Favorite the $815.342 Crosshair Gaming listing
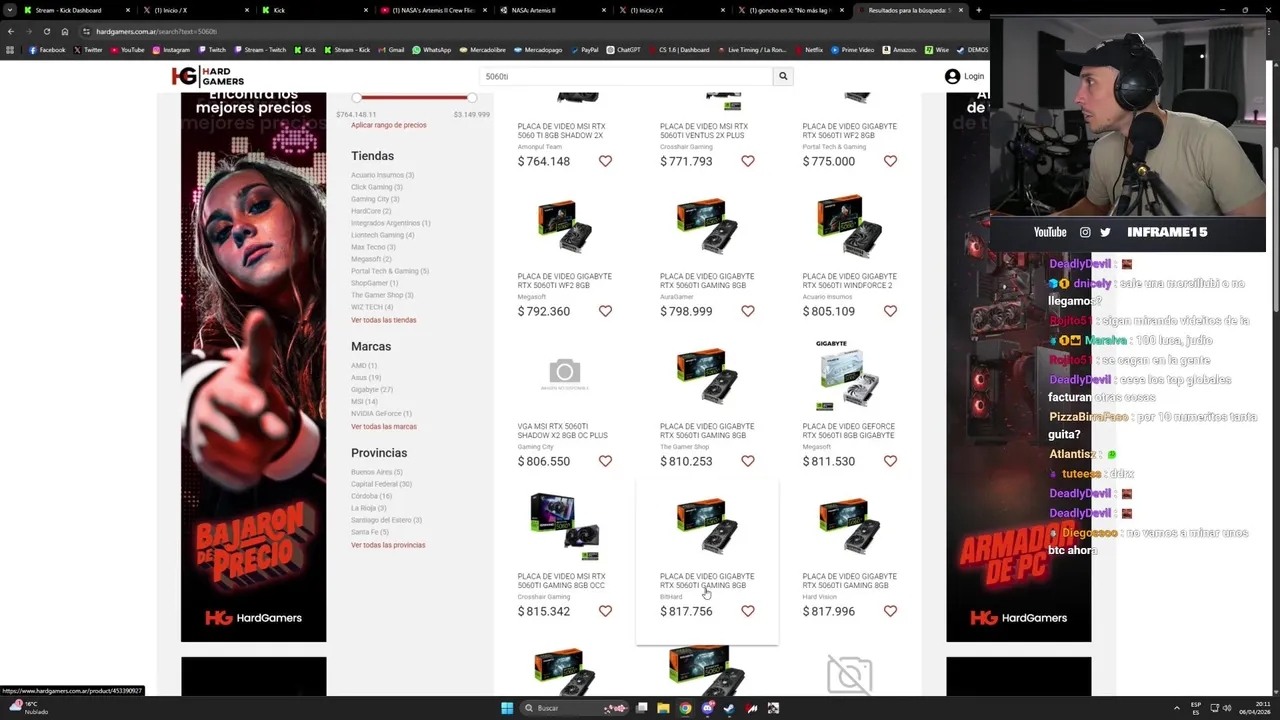 tap(605, 611)
